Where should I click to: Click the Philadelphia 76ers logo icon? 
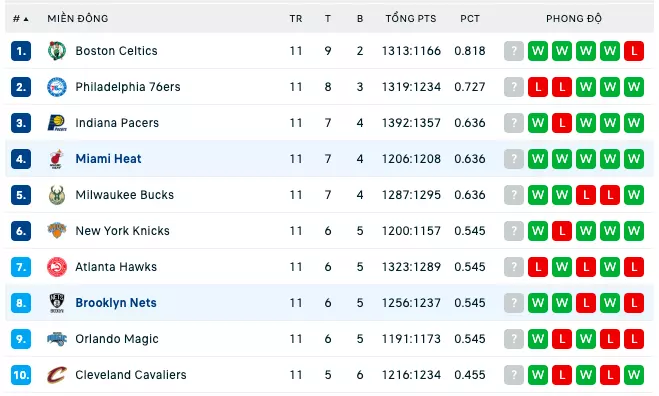click(57, 87)
